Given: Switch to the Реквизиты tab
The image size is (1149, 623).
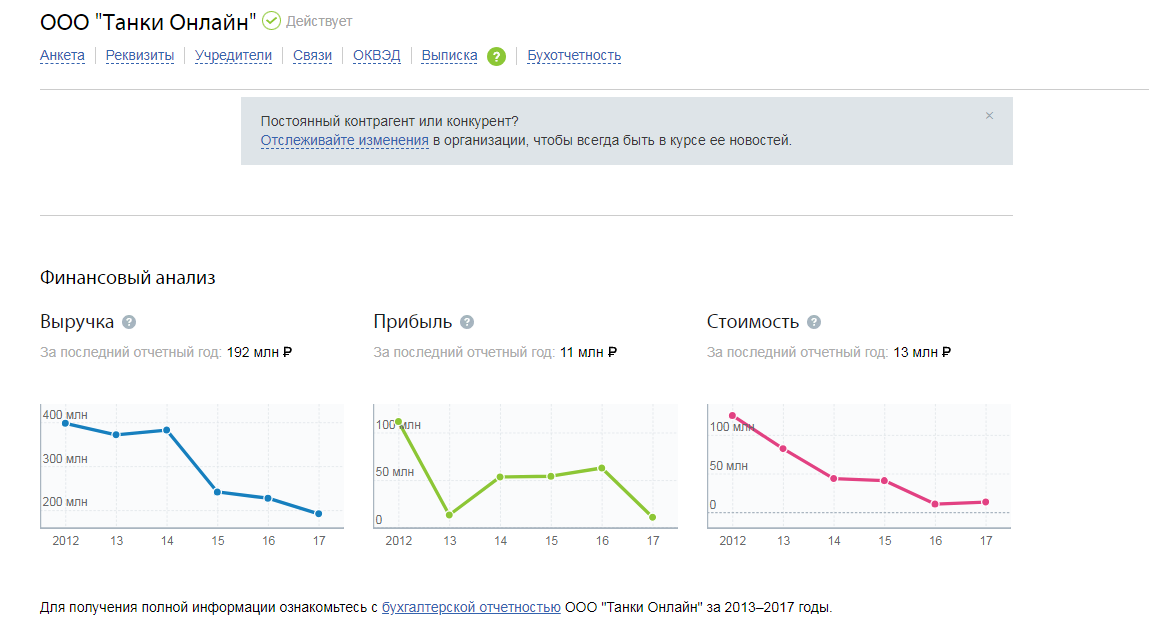Looking at the screenshot, I should pos(140,56).
